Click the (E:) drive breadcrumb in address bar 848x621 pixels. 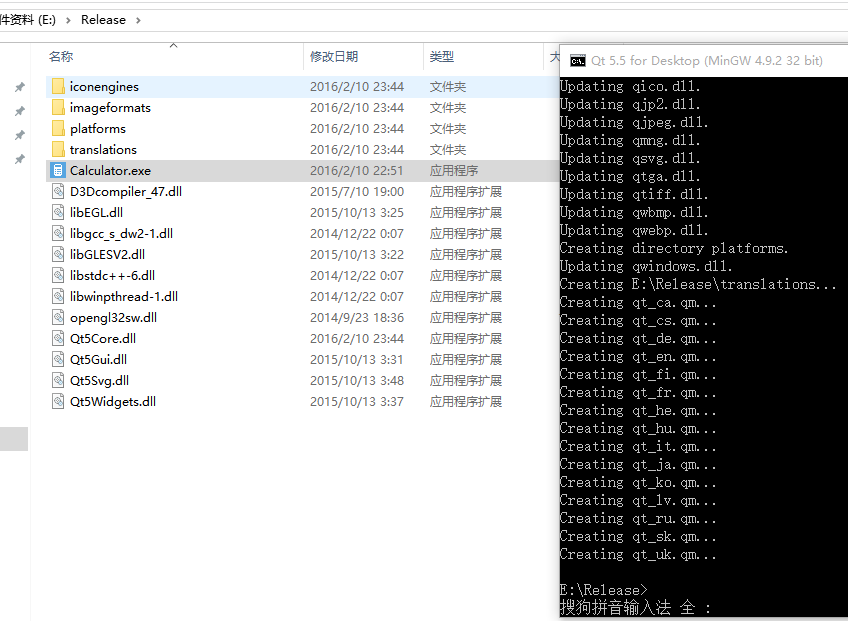(x=28, y=20)
